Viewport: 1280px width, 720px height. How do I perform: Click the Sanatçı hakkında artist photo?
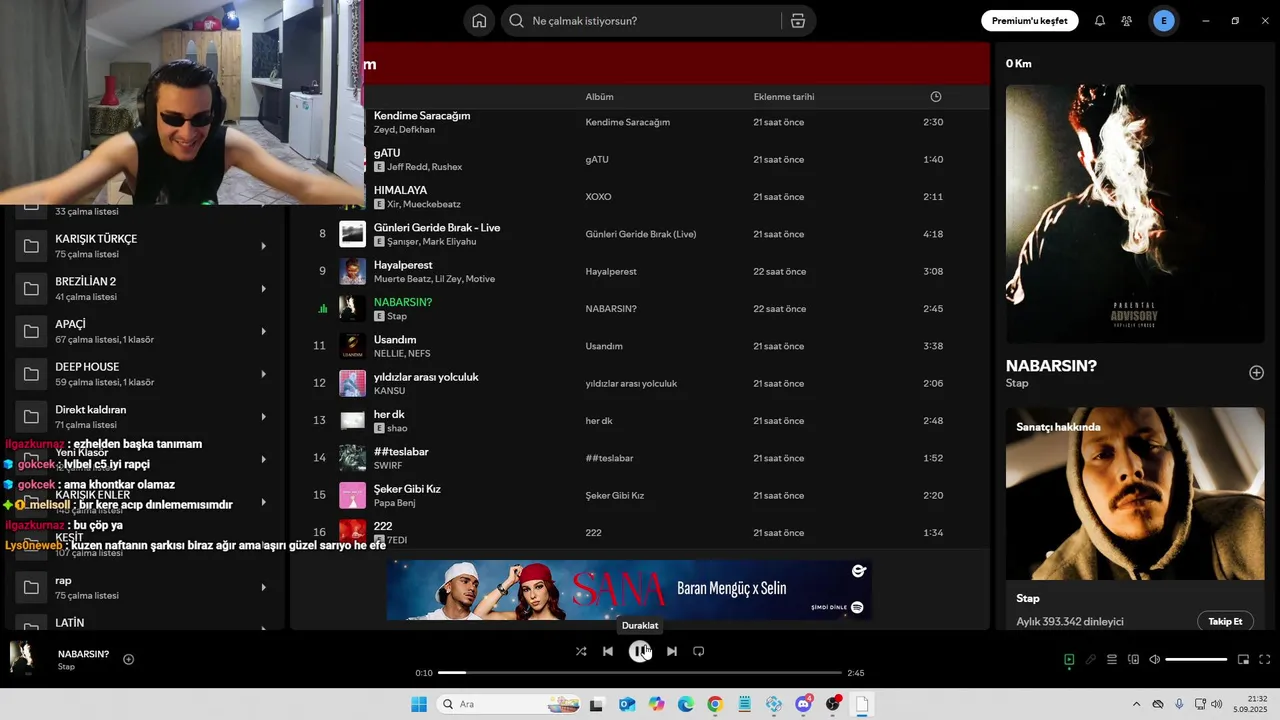coord(1135,494)
